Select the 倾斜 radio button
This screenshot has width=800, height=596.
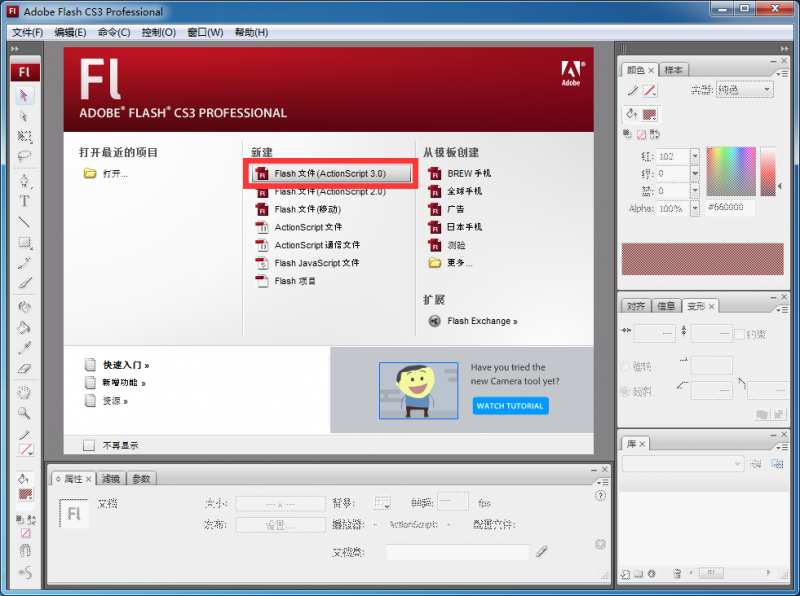[625, 391]
